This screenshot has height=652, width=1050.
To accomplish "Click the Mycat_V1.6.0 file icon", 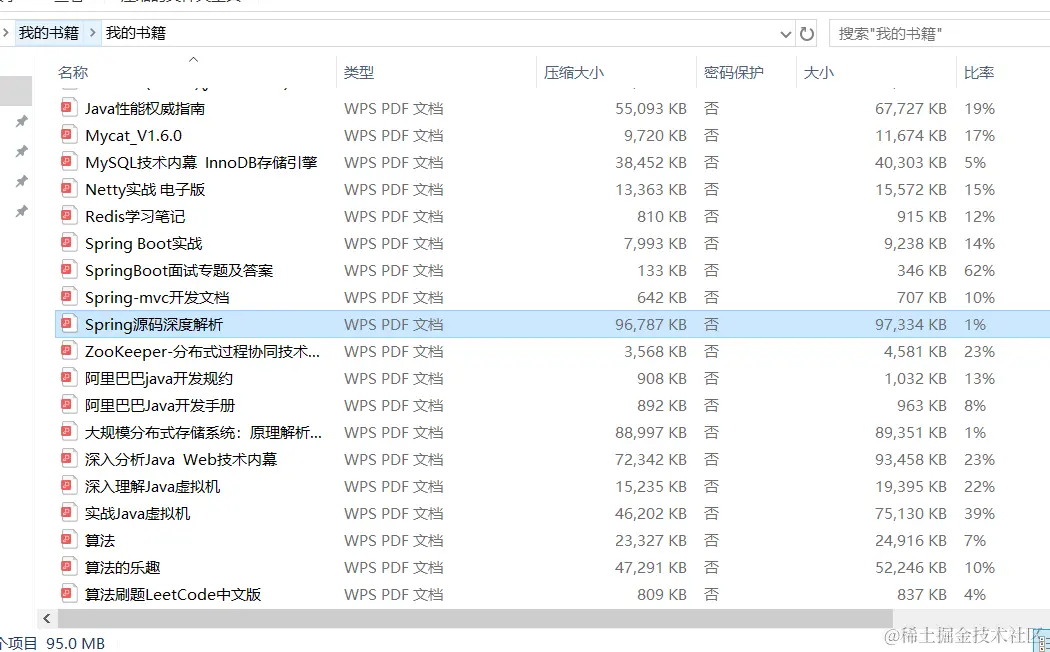I will [x=68, y=135].
